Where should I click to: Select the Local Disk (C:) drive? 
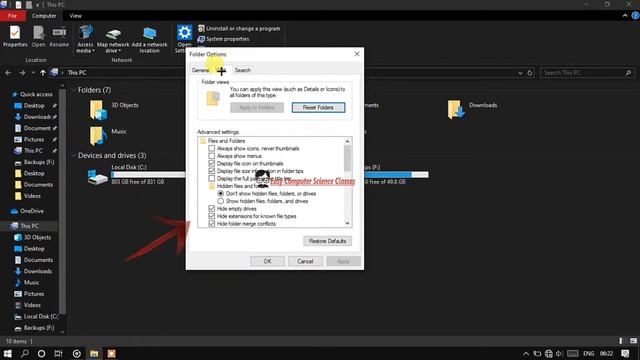137,176
